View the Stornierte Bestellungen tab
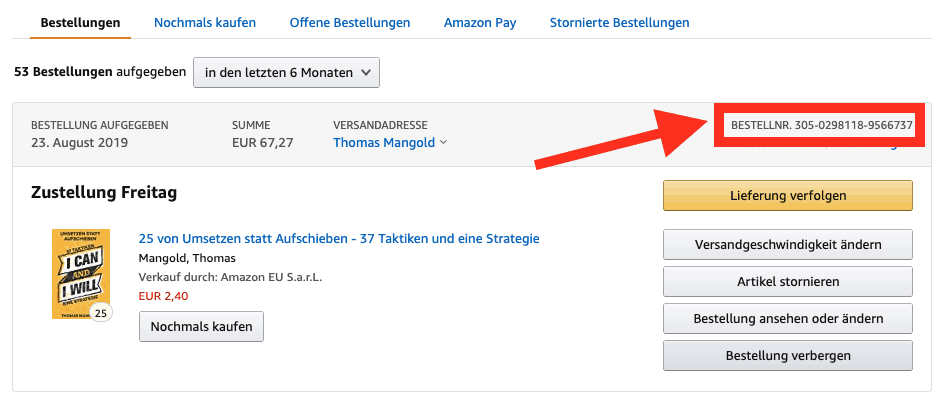The image size is (947, 403). pyautogui.click(x=620, y=23)
